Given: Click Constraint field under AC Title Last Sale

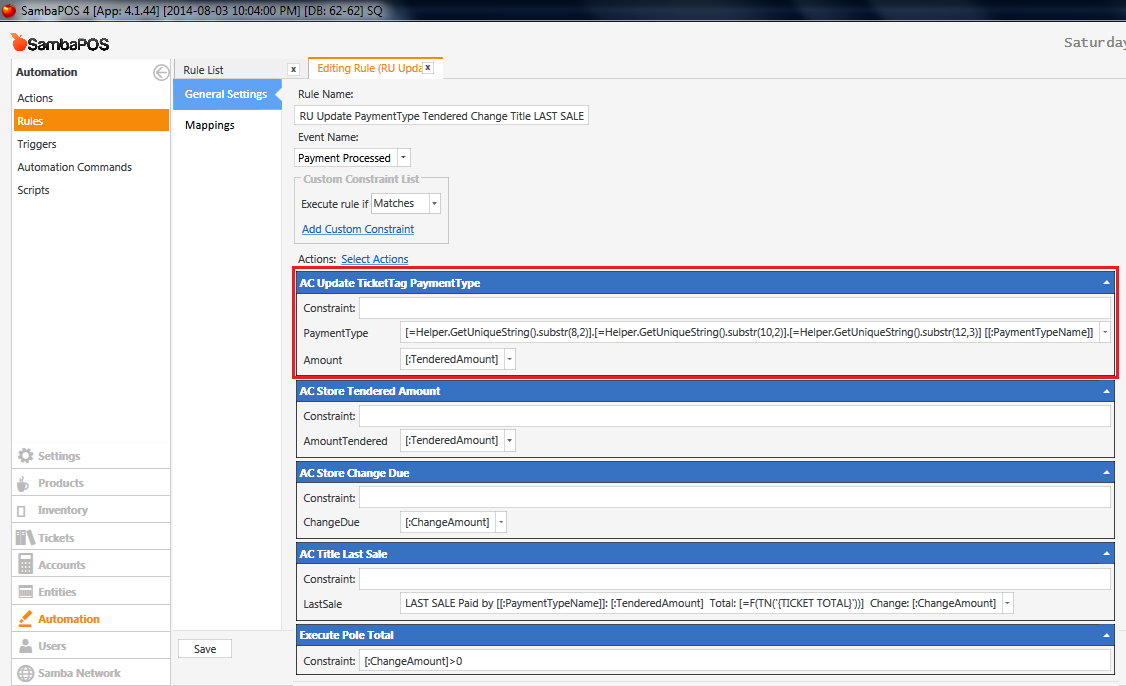Looking at the screenshot, I should [735, 578].
